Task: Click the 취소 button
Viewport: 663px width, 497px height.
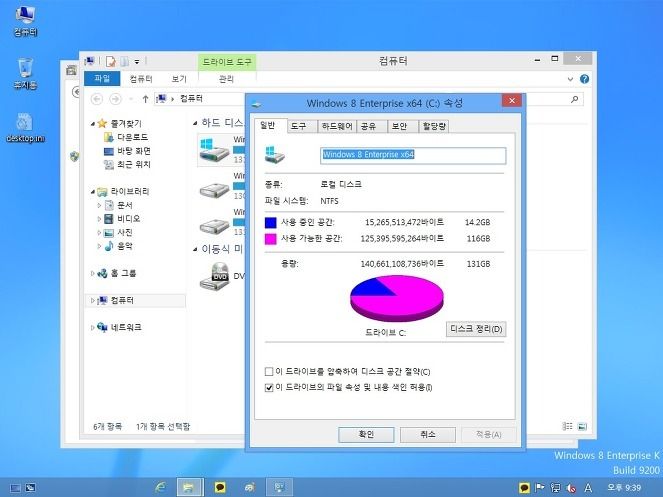Action: pyautogui.click(x=428, y=434)
